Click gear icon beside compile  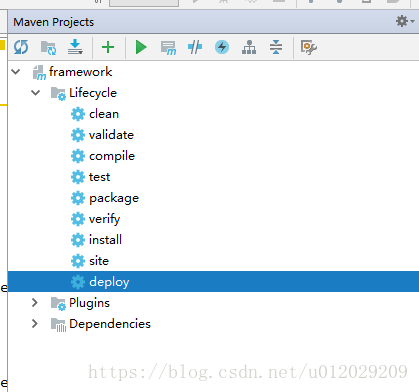[x=78, y=156]
